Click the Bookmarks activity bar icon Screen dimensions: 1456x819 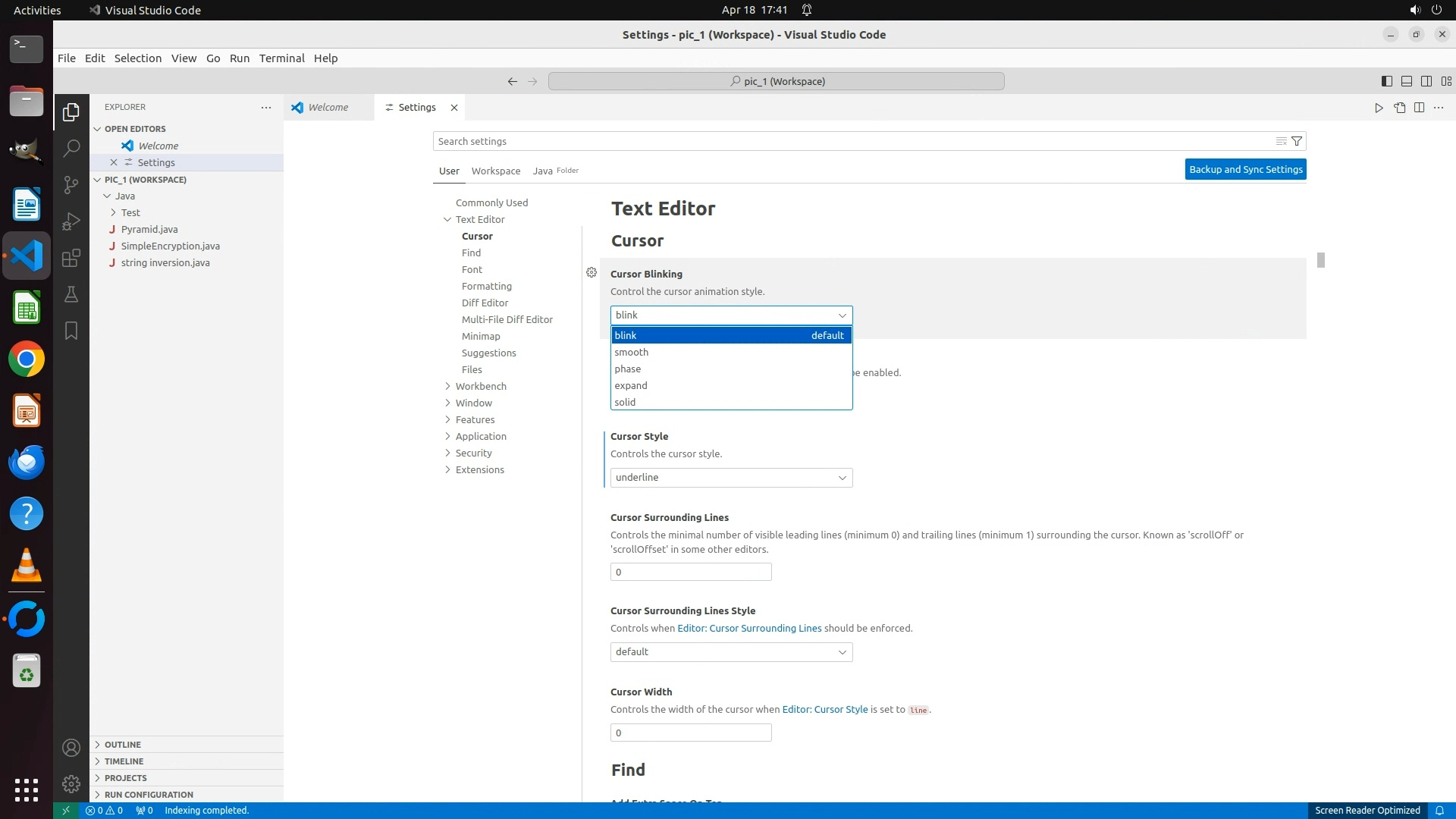click(x=71, y=331)
